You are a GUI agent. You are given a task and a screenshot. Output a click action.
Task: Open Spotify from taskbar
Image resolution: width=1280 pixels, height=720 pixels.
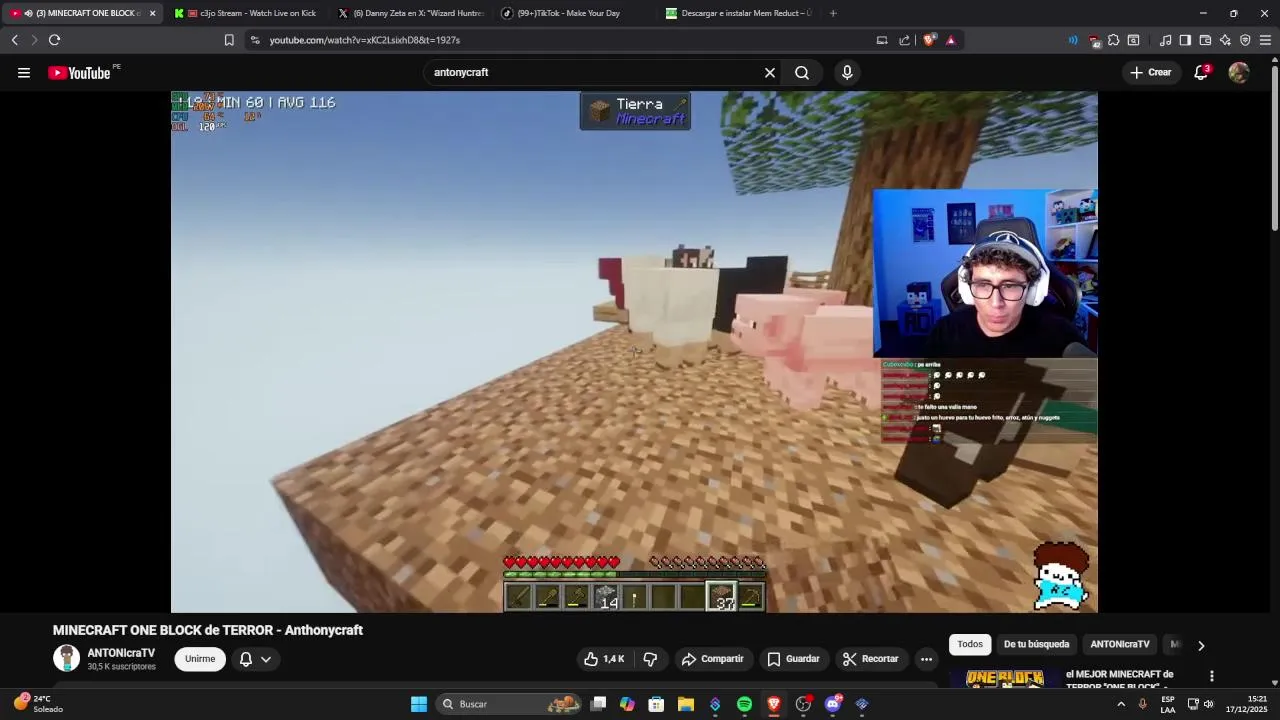[744, 704]
